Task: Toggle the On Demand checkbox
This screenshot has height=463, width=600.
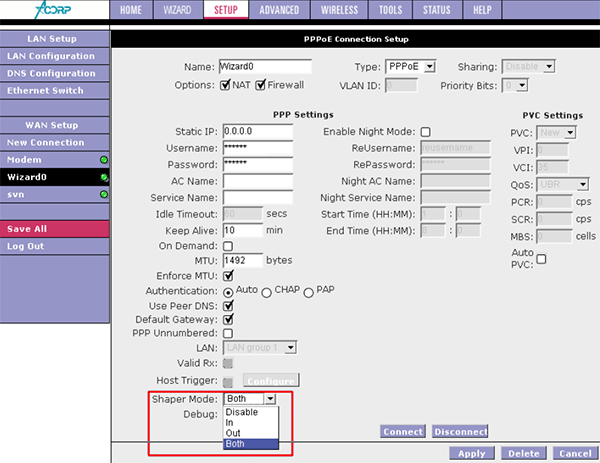Action: 228,246
